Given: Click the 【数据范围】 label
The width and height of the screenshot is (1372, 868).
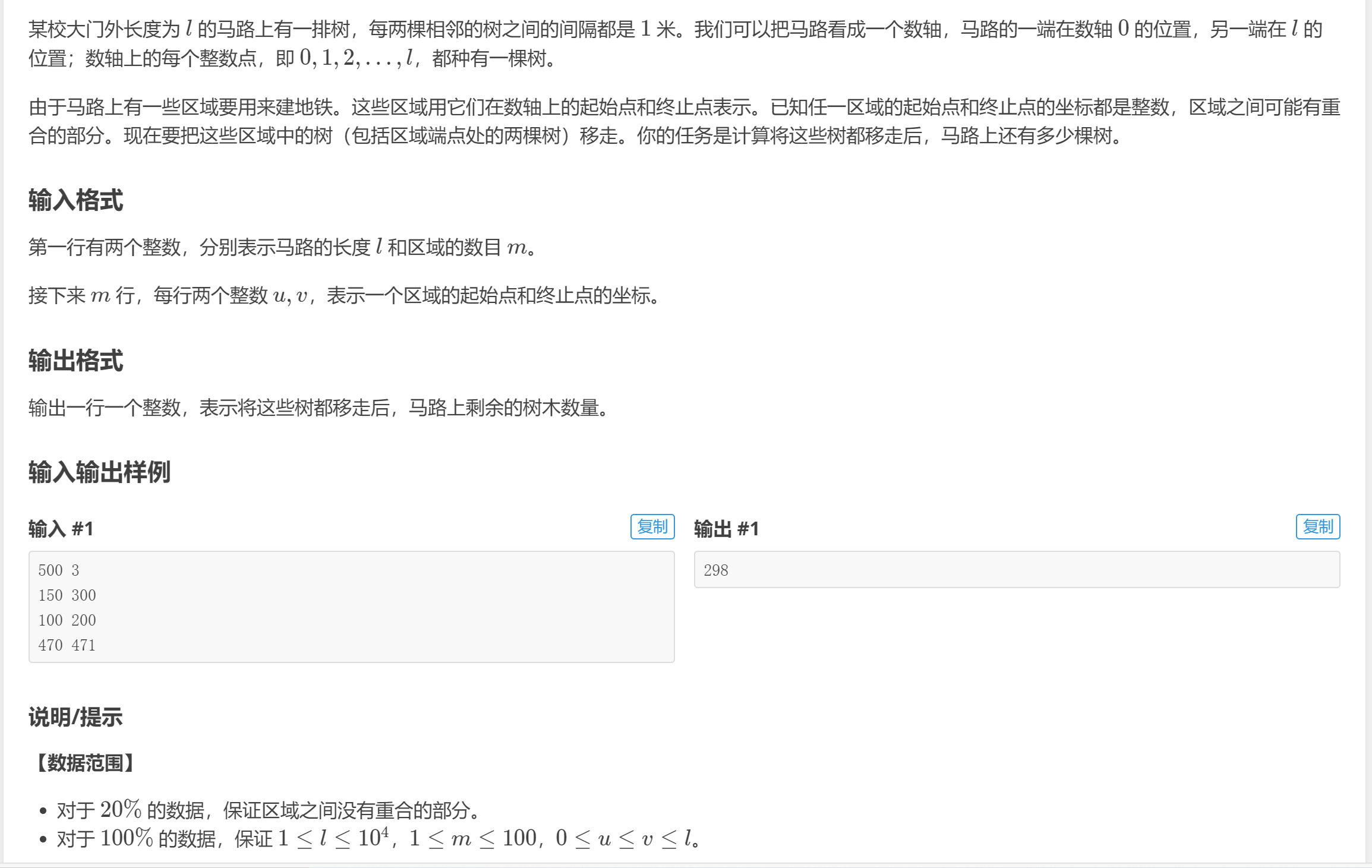Looking at the screenshot, I should click(85, 763).
